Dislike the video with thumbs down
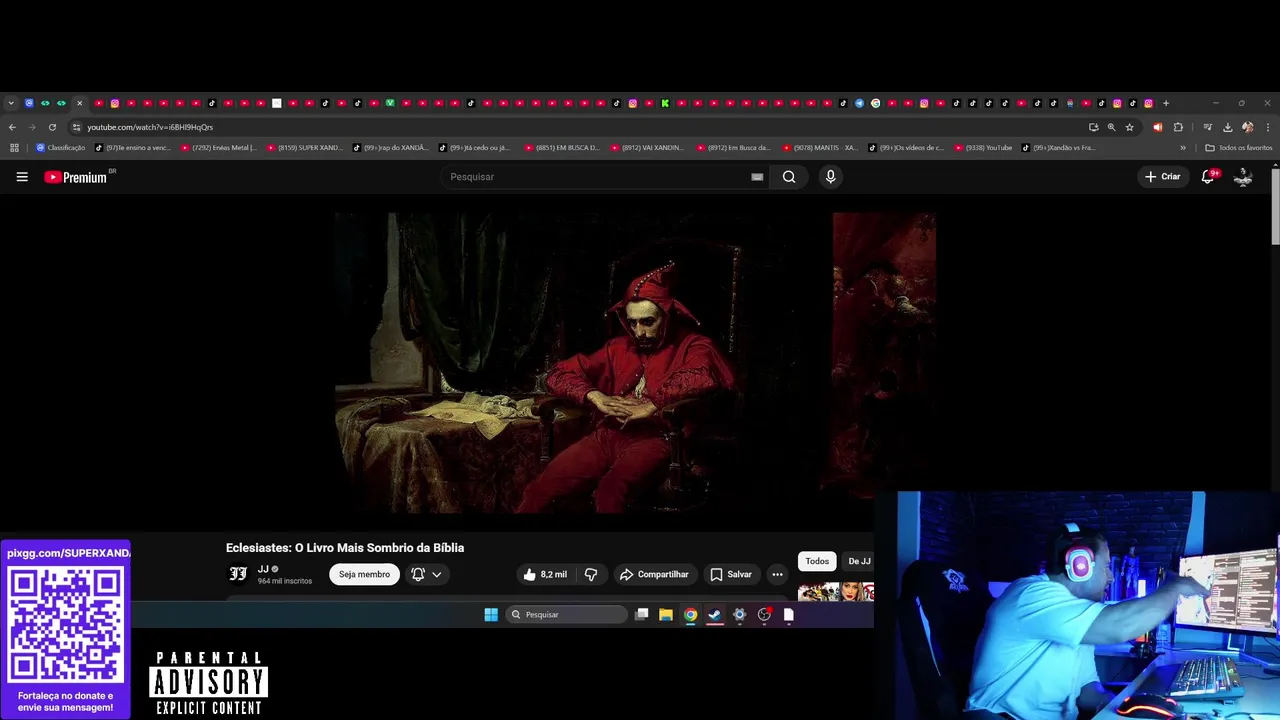The image size is (1280, 720). pyautogui.click(x=591, y=574)
